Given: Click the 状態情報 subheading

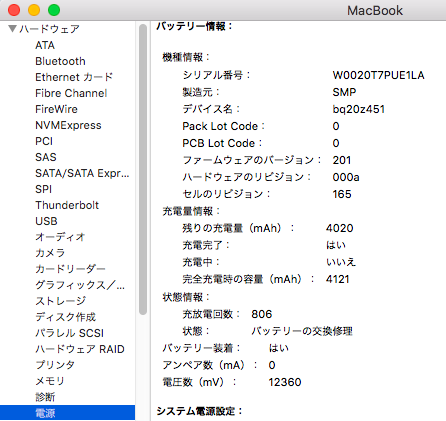Looking at the screenshot, I should 186,297.
